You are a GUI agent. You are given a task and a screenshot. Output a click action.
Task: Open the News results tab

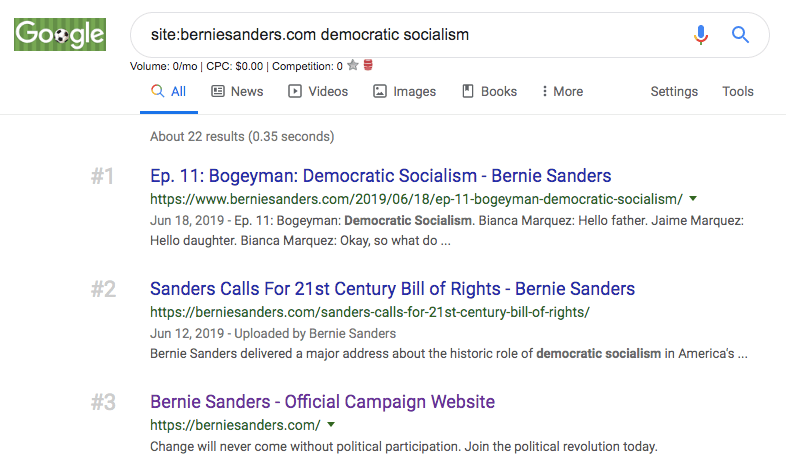(237, 91)
